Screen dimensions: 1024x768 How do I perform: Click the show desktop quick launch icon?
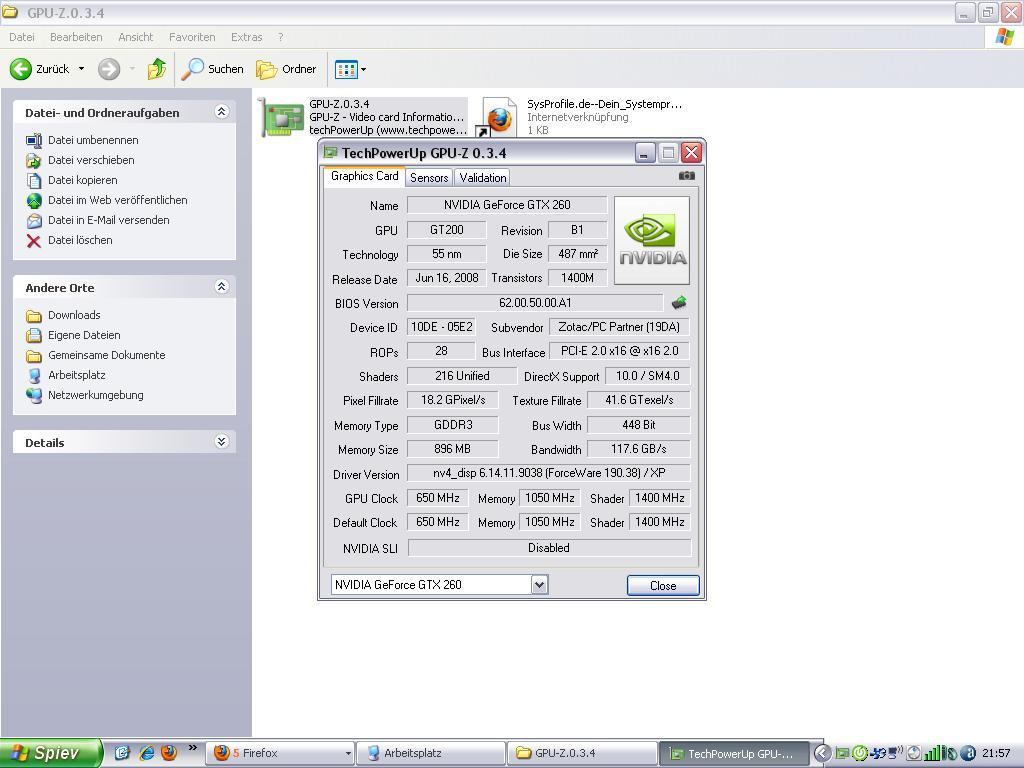pos(122,752)
